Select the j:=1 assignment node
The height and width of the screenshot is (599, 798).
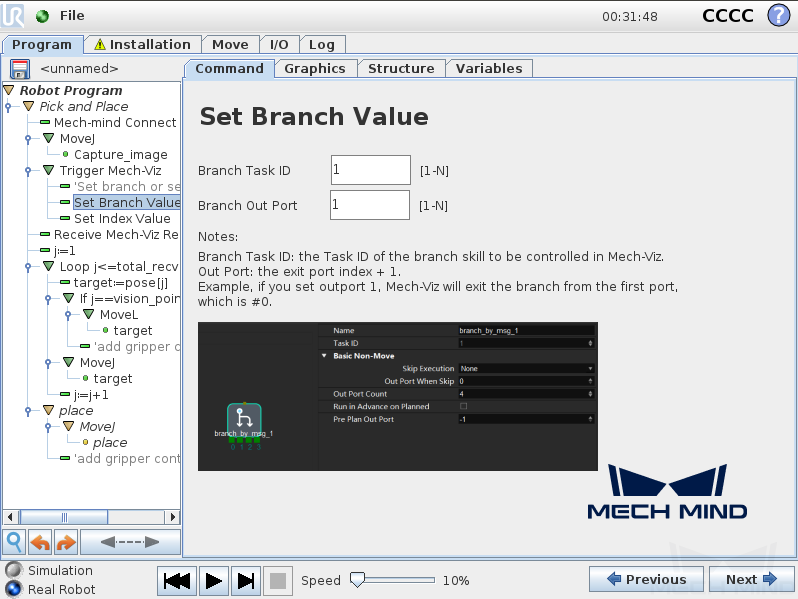[x=64, y=251]
